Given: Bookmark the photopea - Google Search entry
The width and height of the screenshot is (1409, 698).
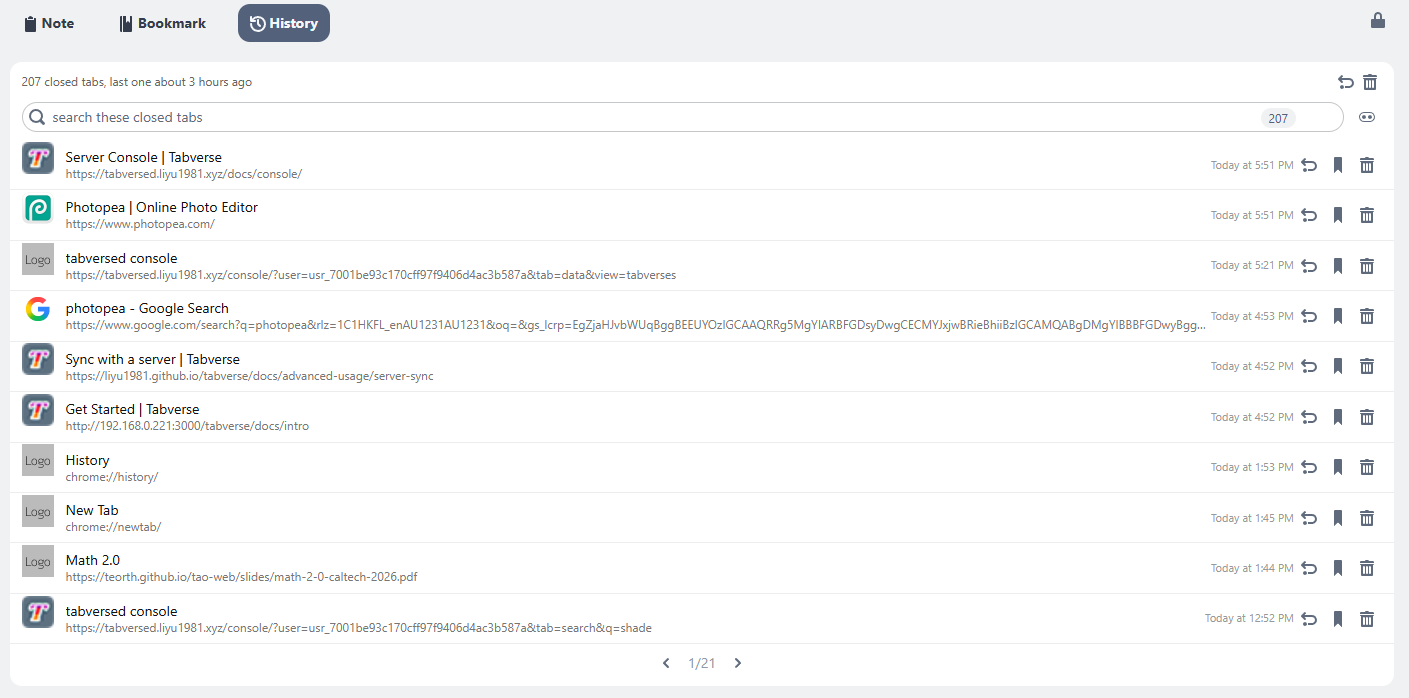Looking at the screenshot, I should tap(1338, 316).
